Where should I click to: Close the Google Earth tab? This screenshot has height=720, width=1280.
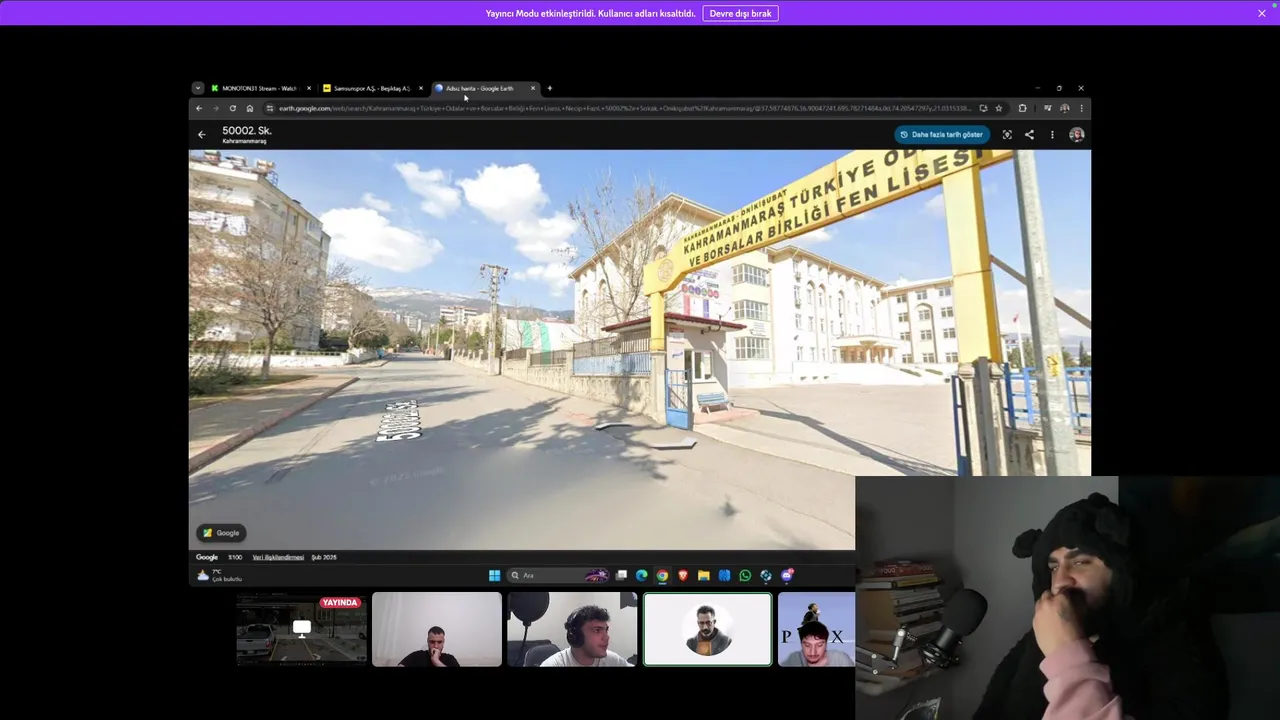pyautogui.click(x=533, y=88)
